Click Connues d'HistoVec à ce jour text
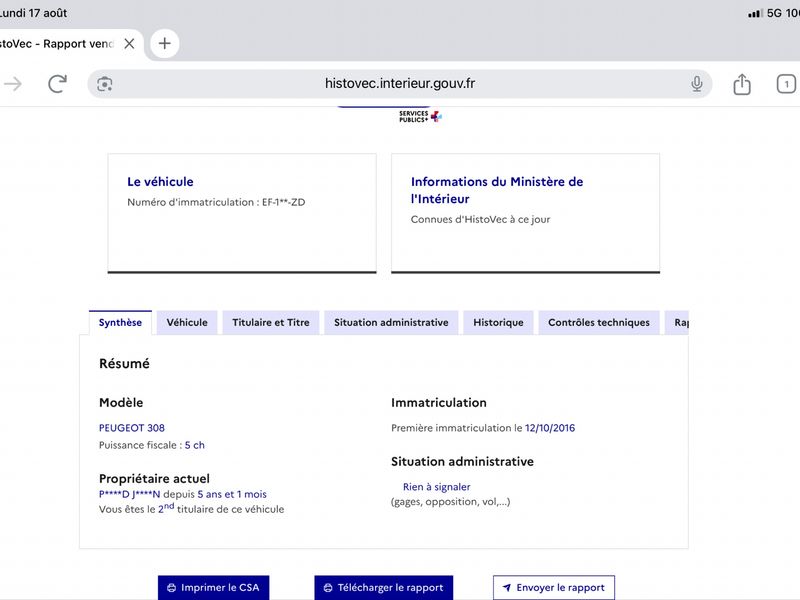800x600 pixels. pyautogui.click(x=481, y=219)
